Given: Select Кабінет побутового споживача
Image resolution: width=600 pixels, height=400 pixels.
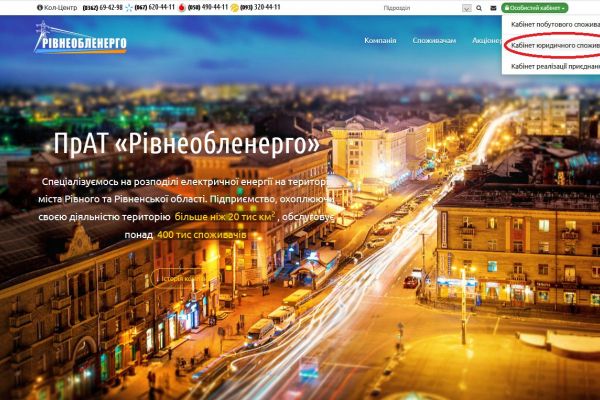Looking at the screenshot, I should (x=554, y=22).
